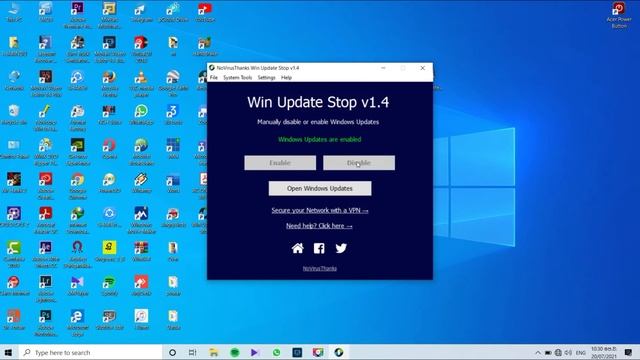Viewport: 640px width, 360px height.
Task: Select the Adobe Premiere Pro desktop shortcut
Action: point(78,15)
